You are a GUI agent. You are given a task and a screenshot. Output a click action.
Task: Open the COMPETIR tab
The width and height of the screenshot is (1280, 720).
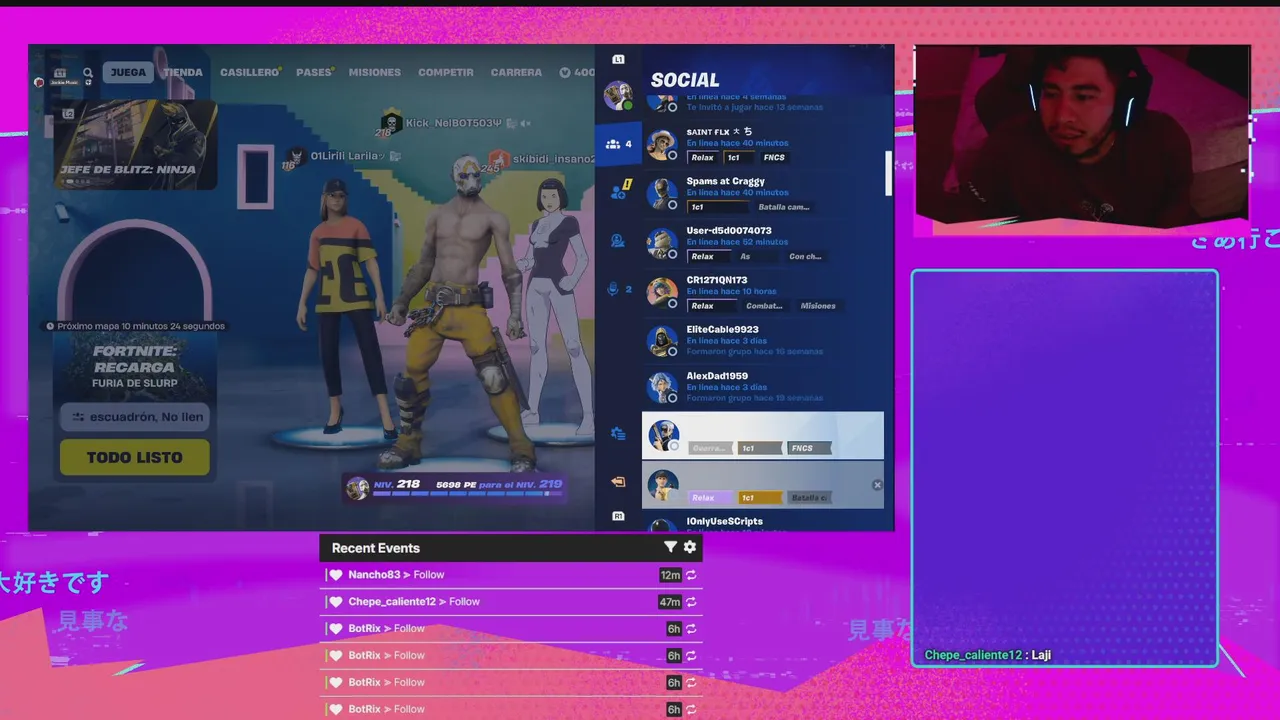click(446, 72)
